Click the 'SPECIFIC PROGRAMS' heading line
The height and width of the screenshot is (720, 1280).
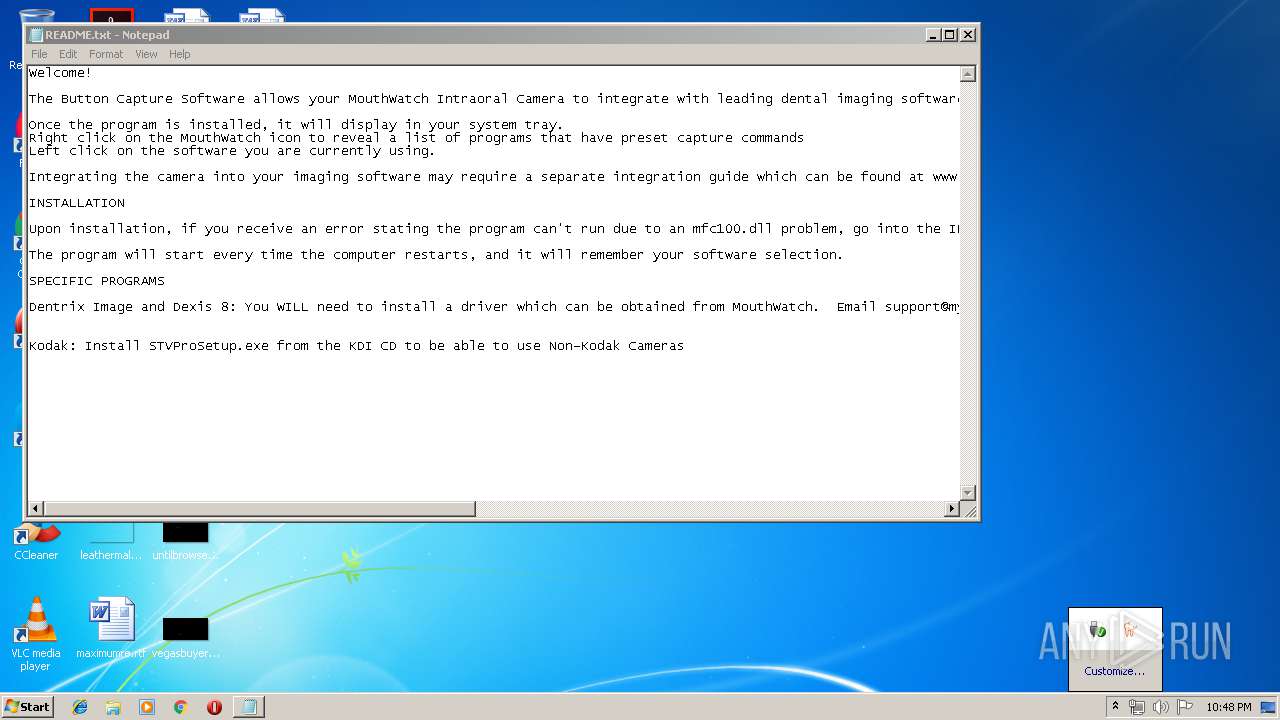tap(97, 281)
